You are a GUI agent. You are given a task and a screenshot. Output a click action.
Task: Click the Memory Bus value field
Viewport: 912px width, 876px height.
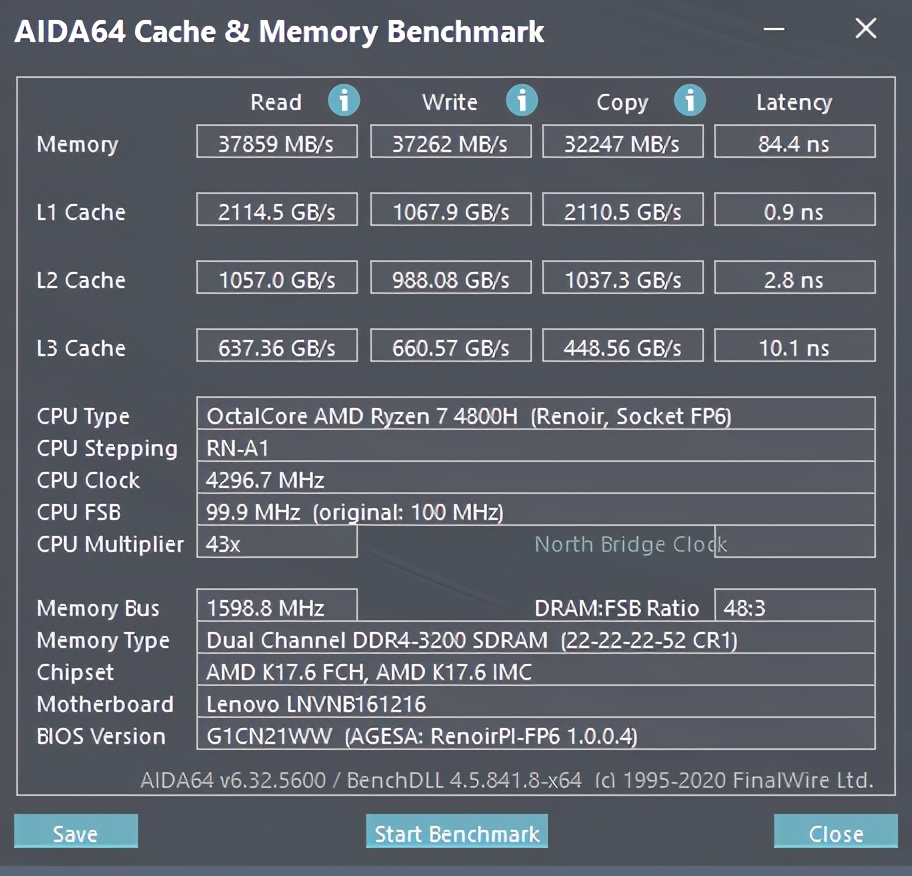277,607
